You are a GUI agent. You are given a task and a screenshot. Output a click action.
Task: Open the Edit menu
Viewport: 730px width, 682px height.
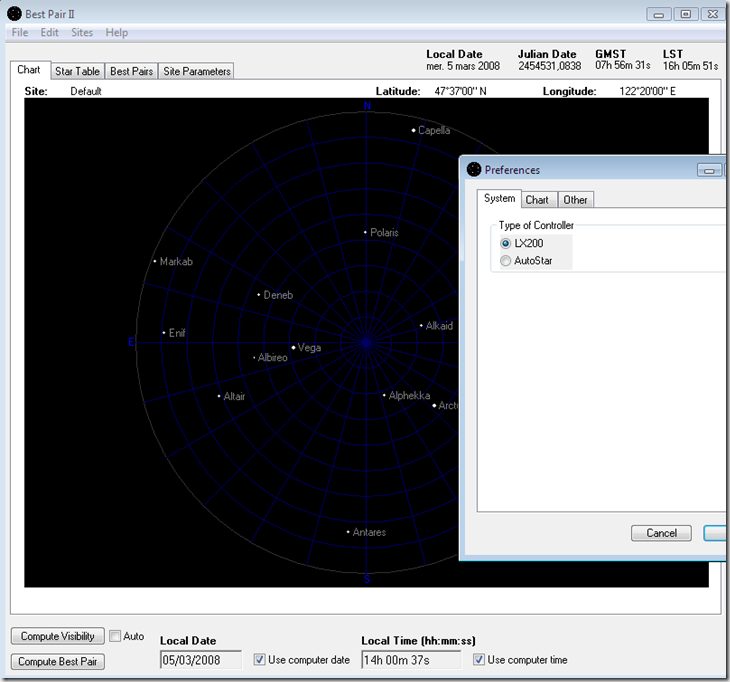point(49,32)
